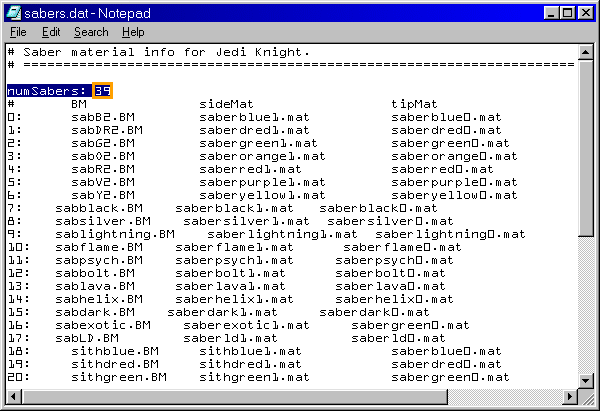Click sabflame.BM in row 10

point(99,247)
